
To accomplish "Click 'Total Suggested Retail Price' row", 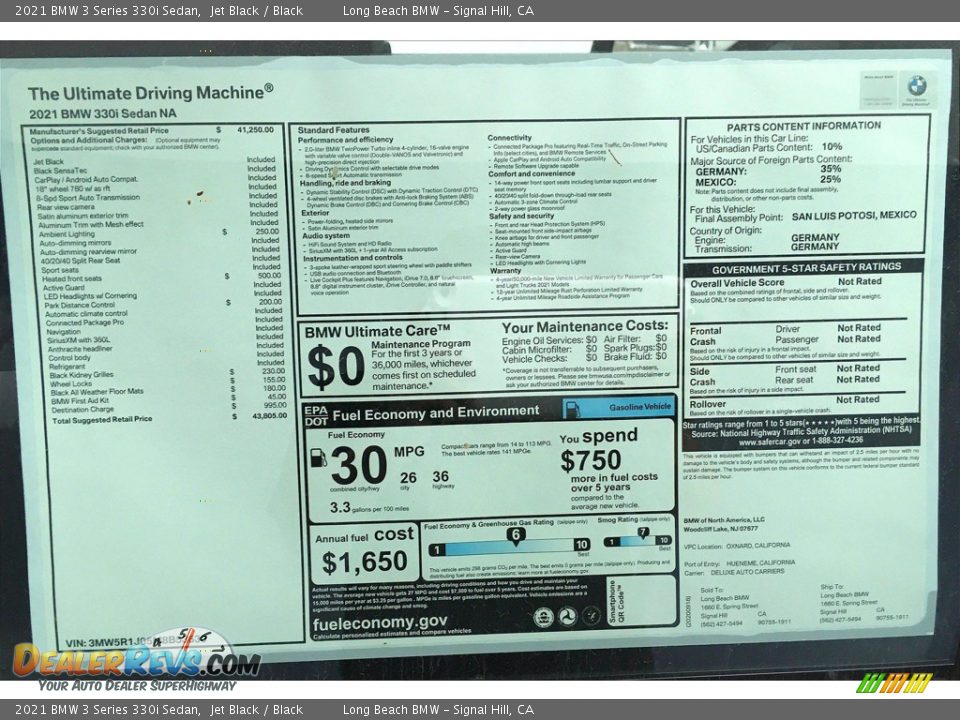I will click(x=170, y=419).
